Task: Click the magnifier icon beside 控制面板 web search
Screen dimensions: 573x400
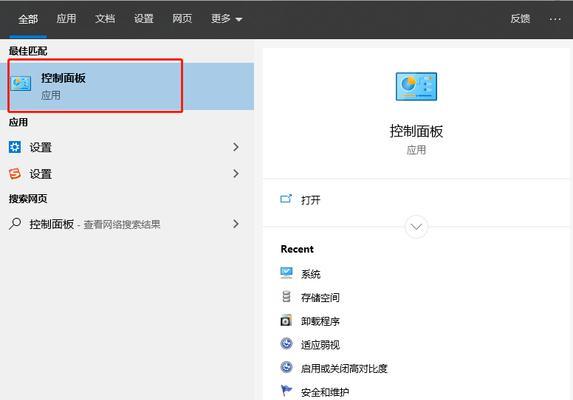Action: pos(15,224)
